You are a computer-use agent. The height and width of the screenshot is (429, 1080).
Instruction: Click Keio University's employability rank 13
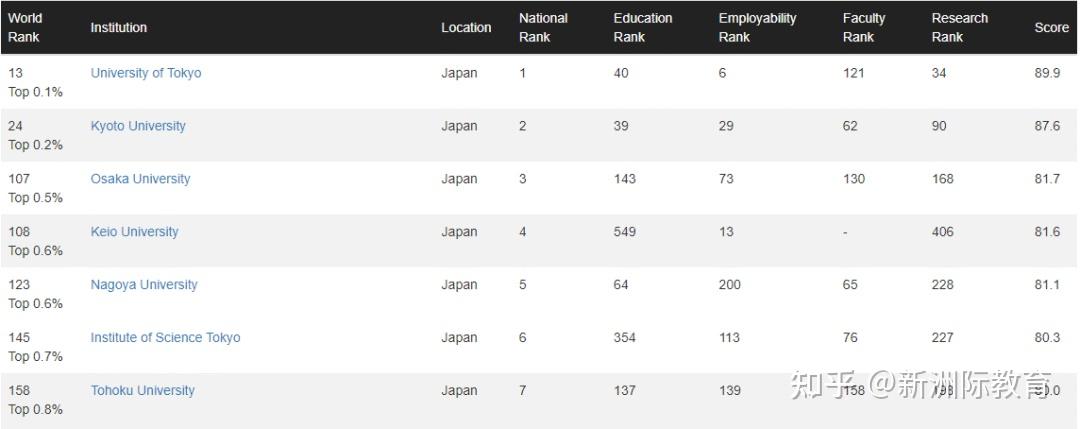(x=726, y=232)
